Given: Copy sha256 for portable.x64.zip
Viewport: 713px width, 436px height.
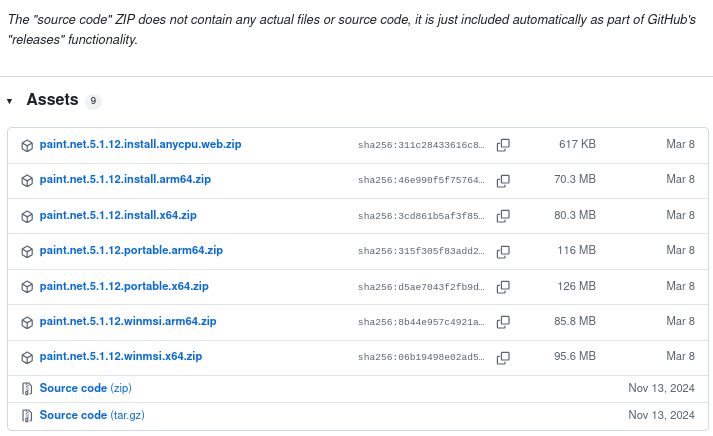Looking at the screenshot, I should click(x=503, y=287).
